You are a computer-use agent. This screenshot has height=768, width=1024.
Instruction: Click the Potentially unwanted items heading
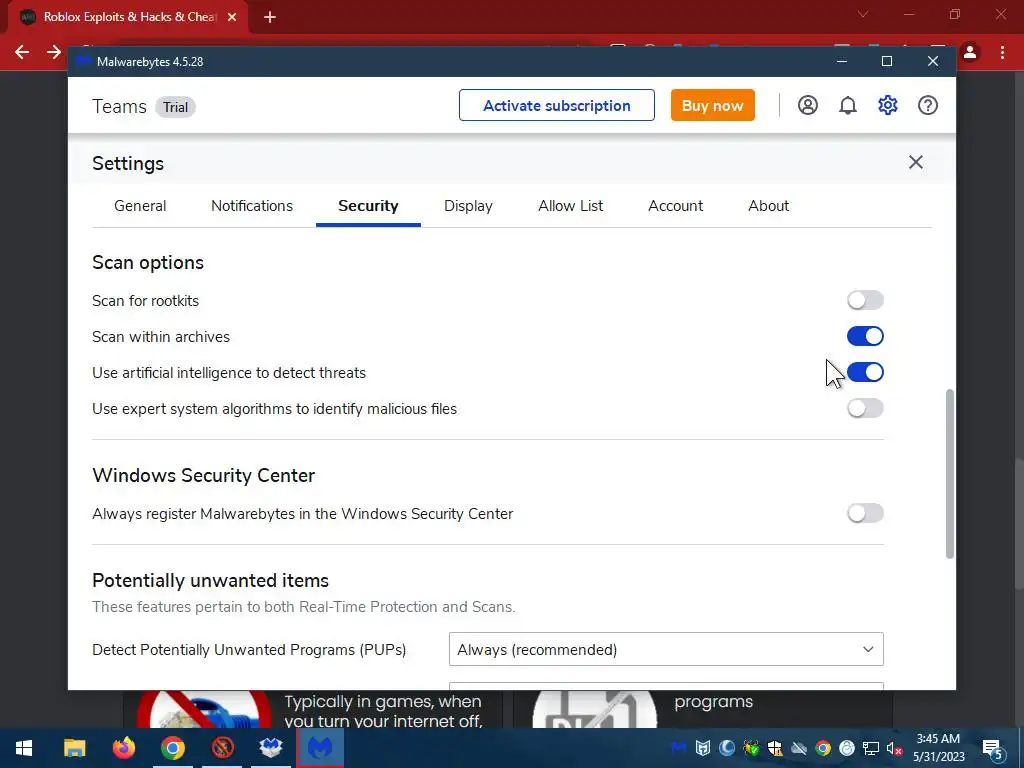[210, 581]
